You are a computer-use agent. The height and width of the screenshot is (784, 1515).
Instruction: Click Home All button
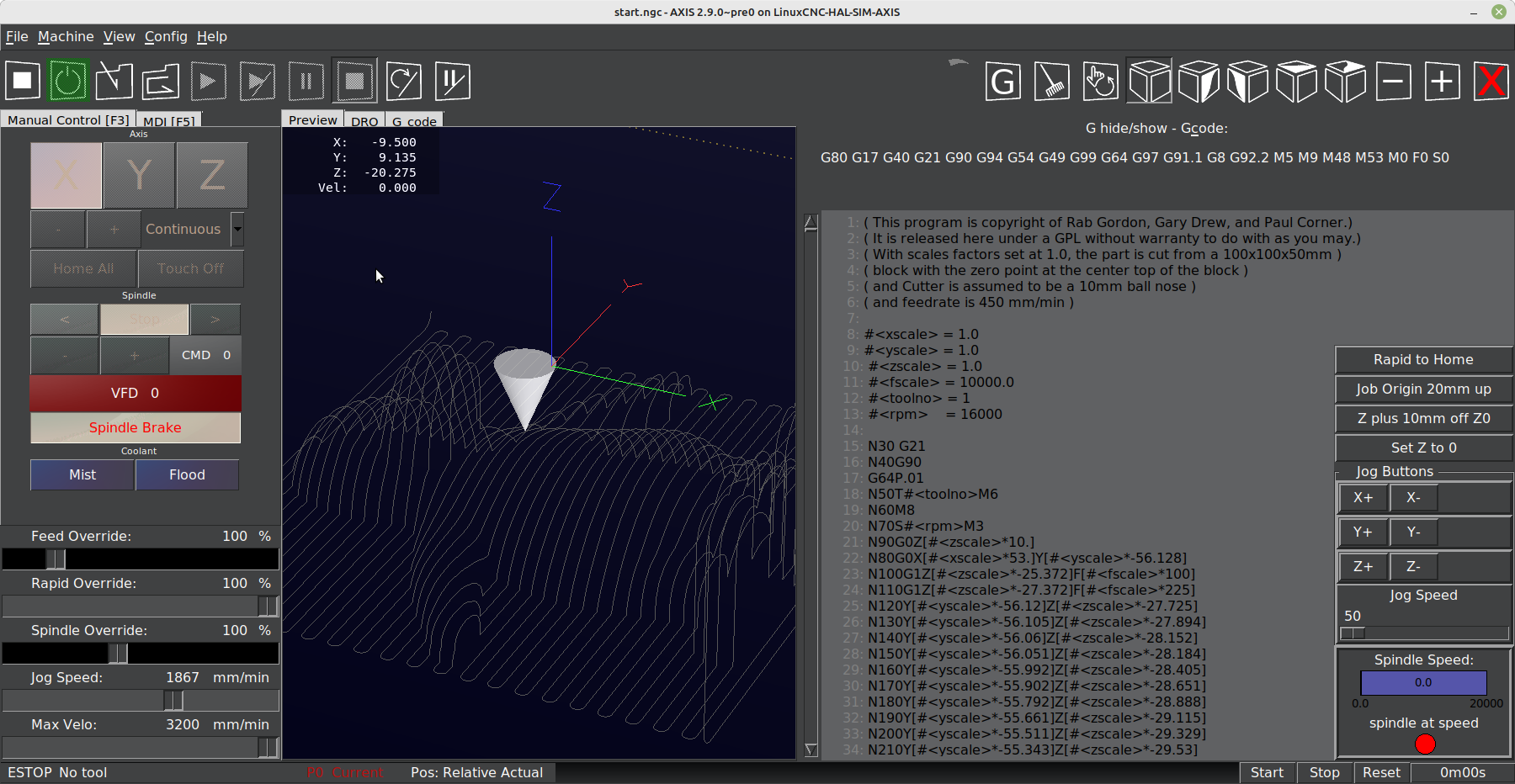pyautogui.click(x=83, y=268)
